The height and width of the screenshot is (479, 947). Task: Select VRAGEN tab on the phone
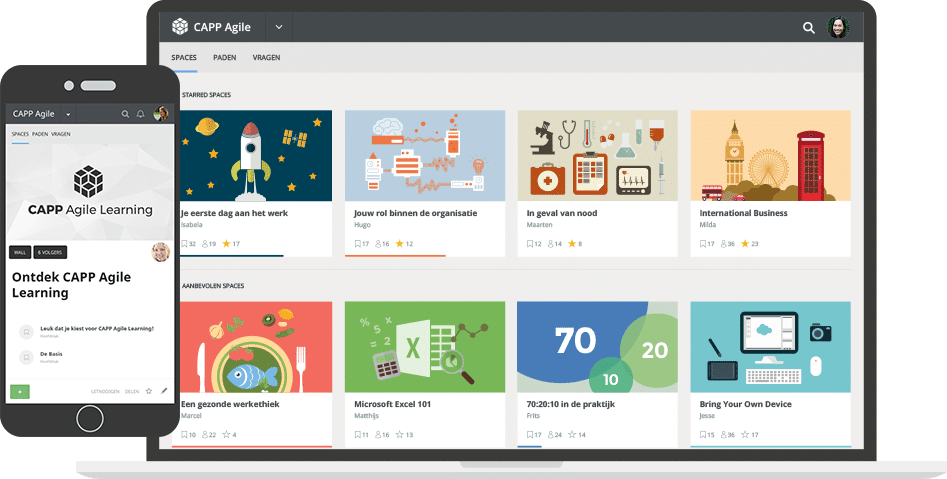tap(60, 134)
